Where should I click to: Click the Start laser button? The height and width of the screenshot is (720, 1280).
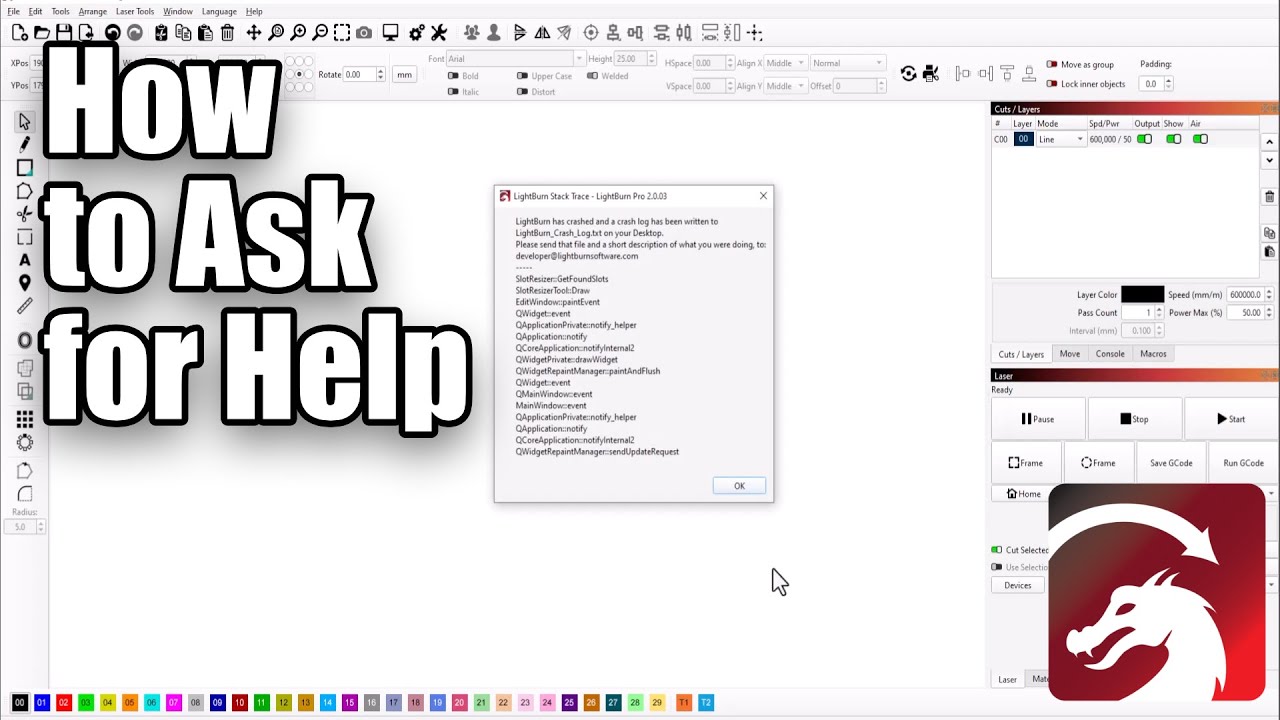point(1231,419)
